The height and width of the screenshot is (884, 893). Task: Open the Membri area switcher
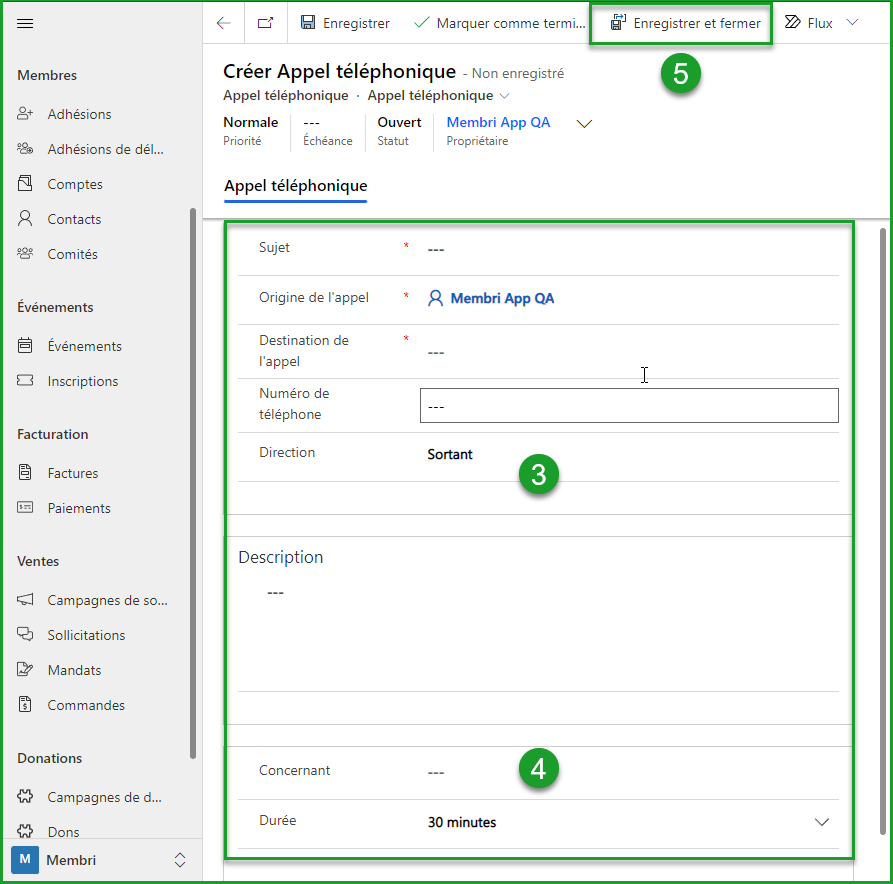[100, 860]
